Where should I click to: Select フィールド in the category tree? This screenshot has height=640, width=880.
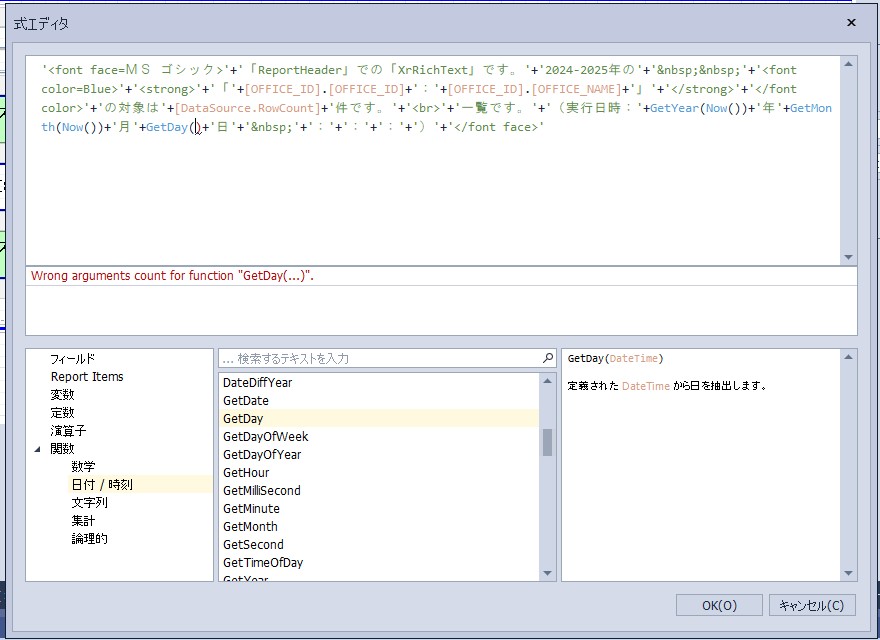point(73,359)
